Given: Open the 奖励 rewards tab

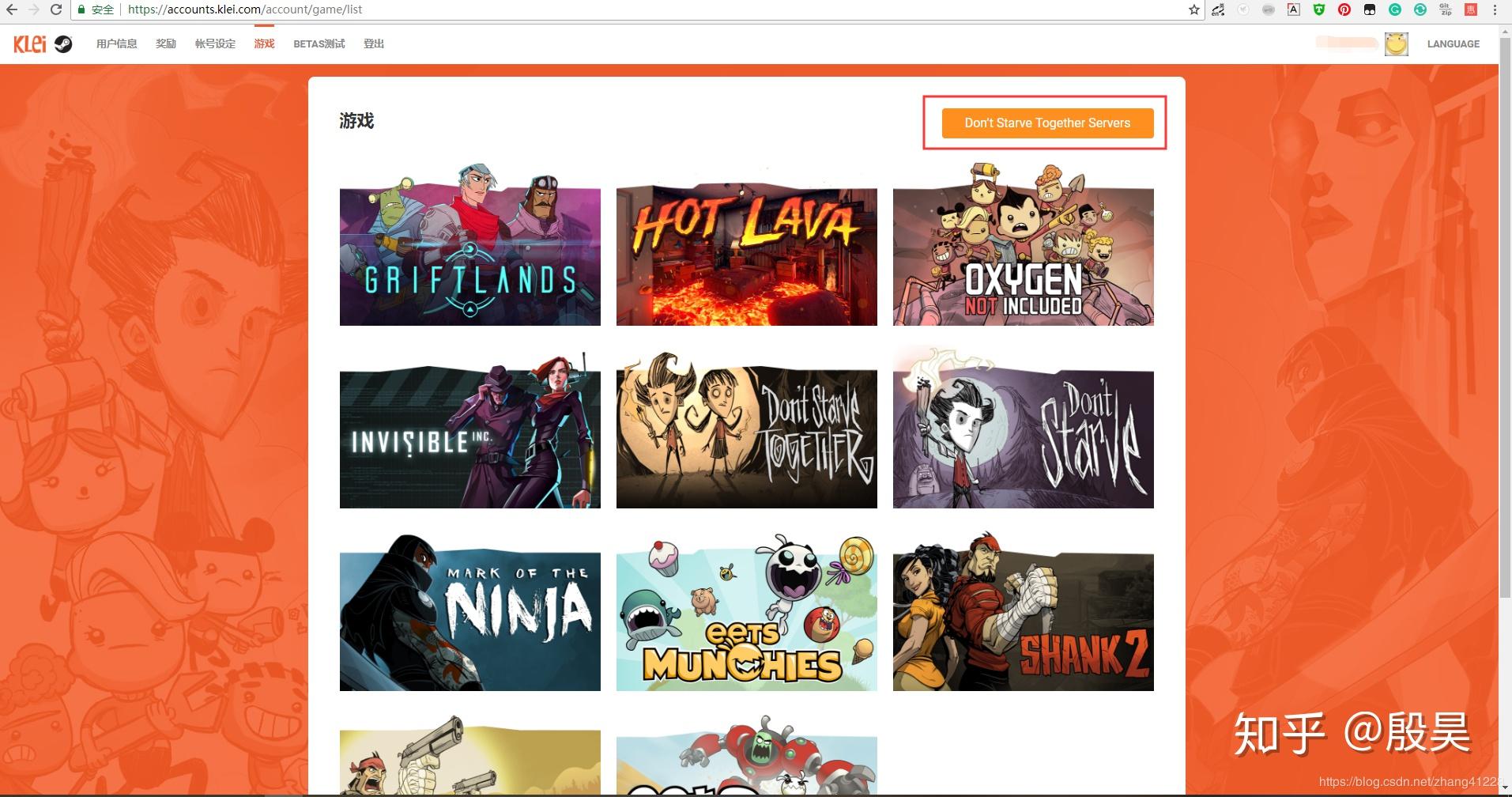Looking at the screenshot, I should pos(166,44).
